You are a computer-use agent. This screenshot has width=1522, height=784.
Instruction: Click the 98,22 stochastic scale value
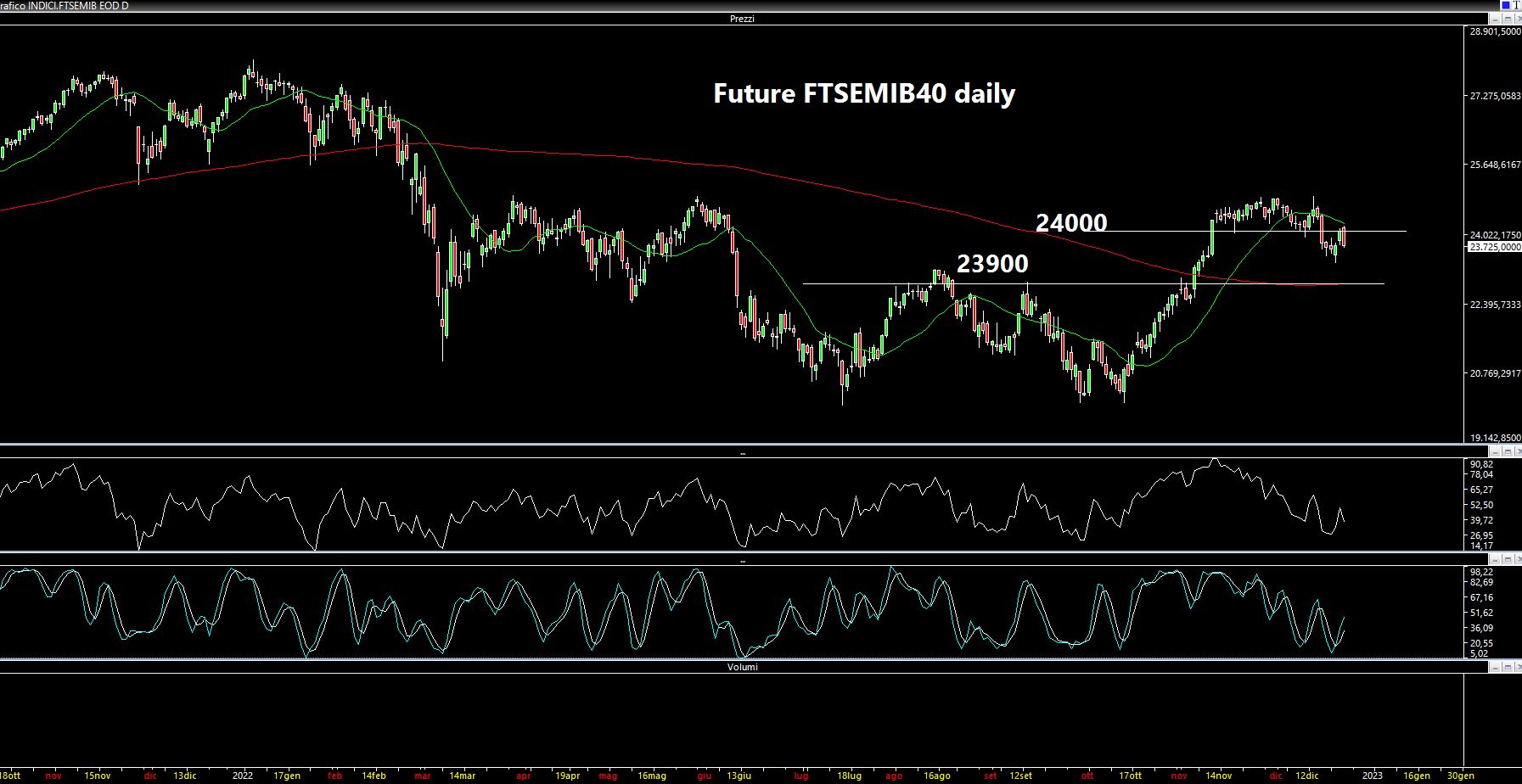click(x=1481, y=572)
